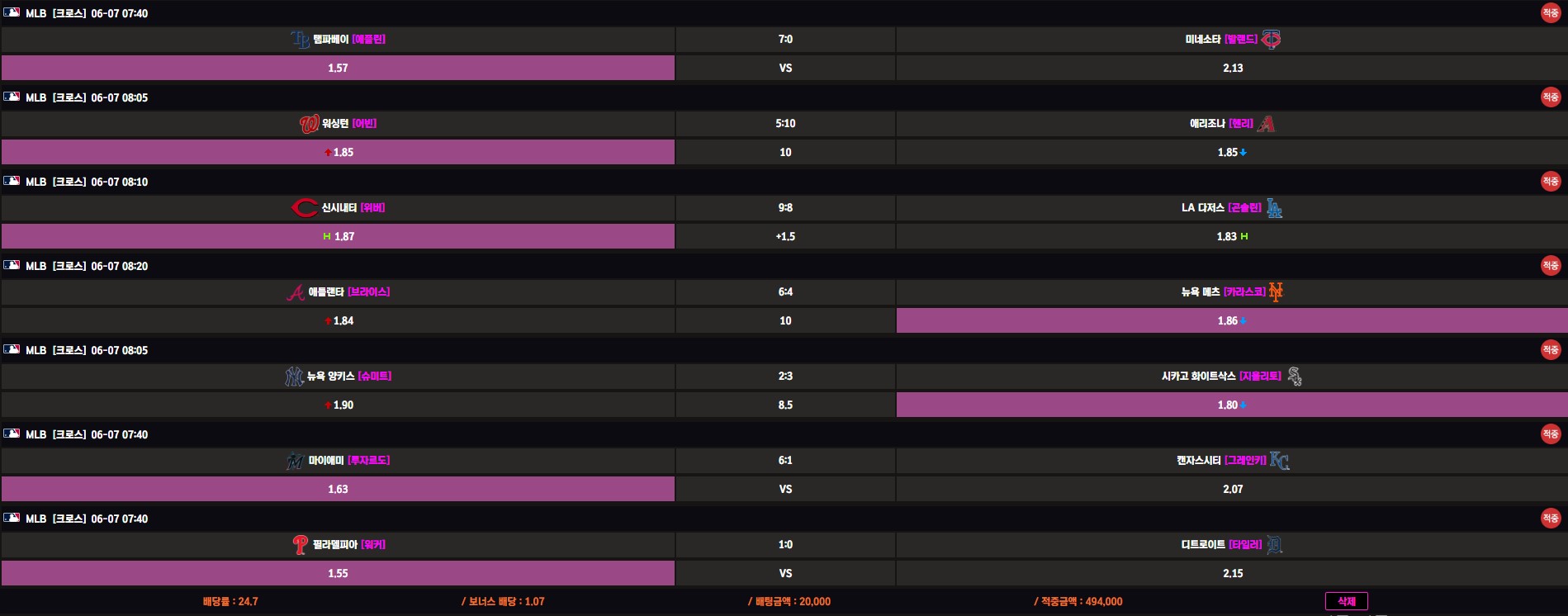Select the Mets-side 1.86 odds cell
The width and height of the screenshot is (1568, 616).
1231,320
